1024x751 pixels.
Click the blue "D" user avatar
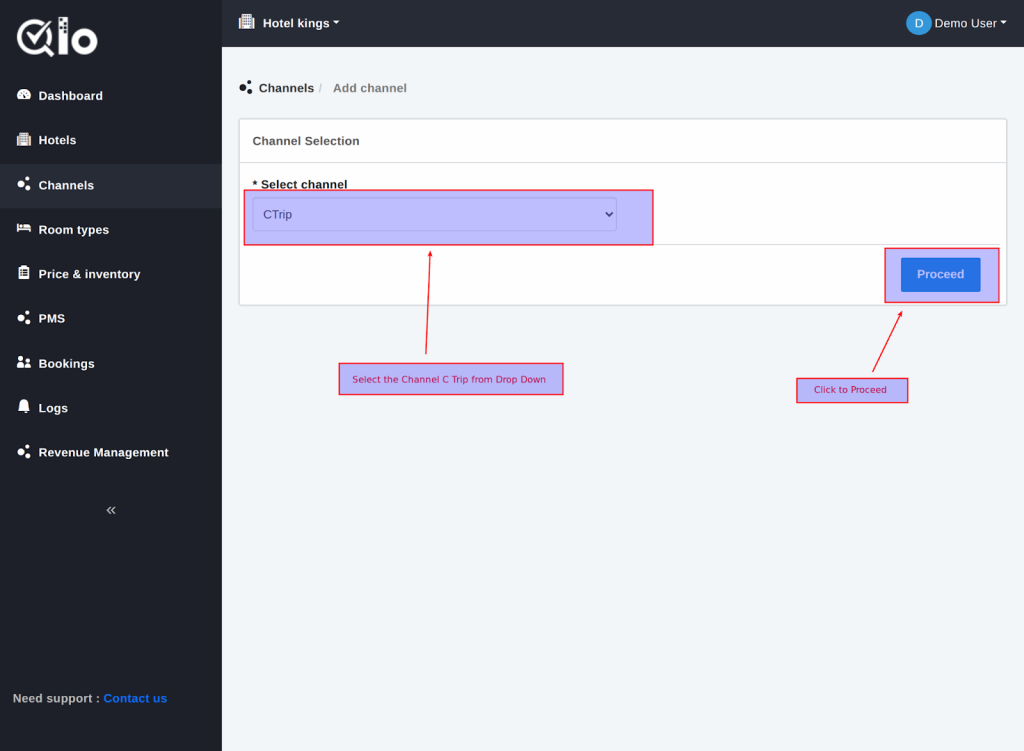[918, 23]
